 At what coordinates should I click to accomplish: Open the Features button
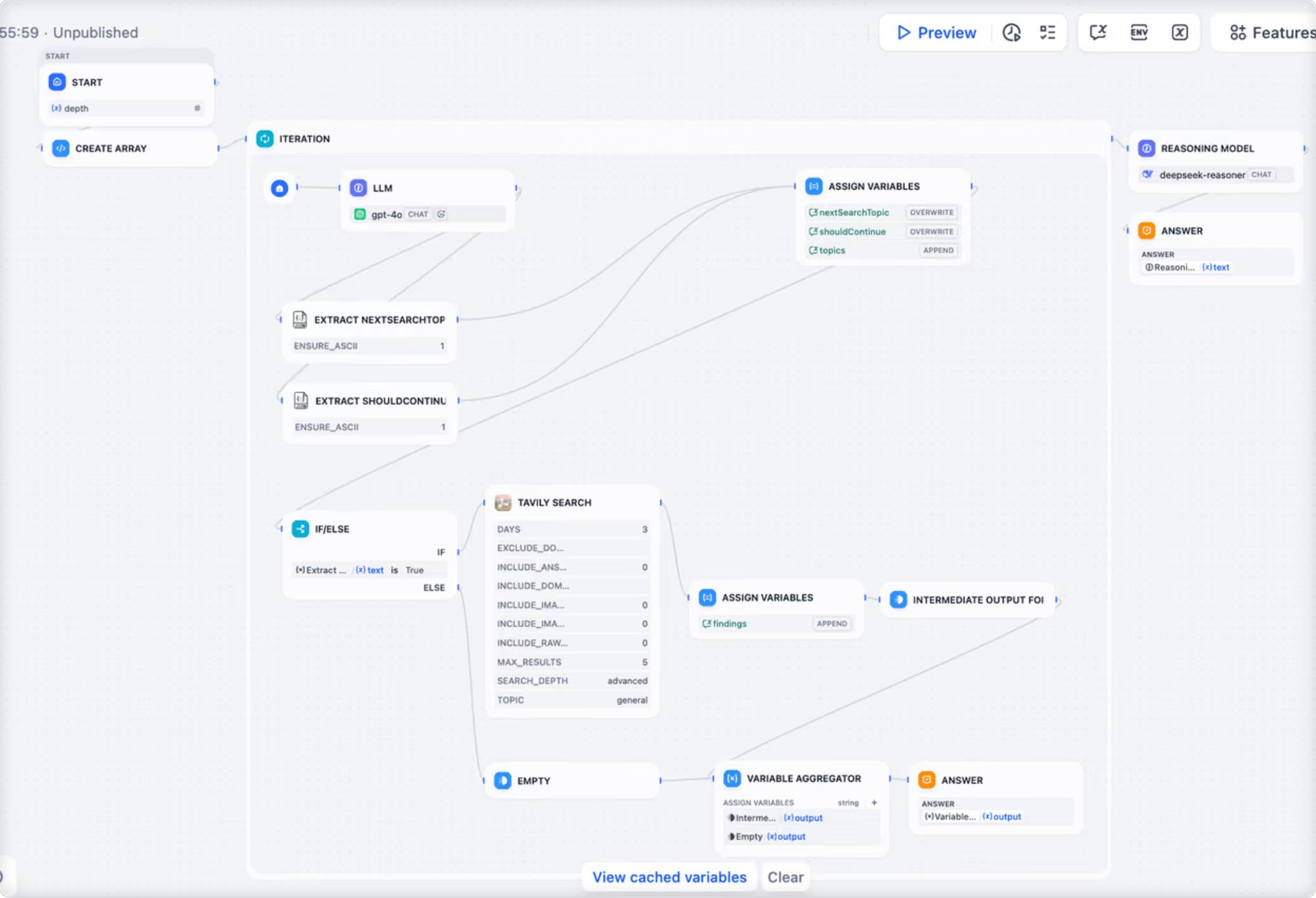[x=1272, y=33]
